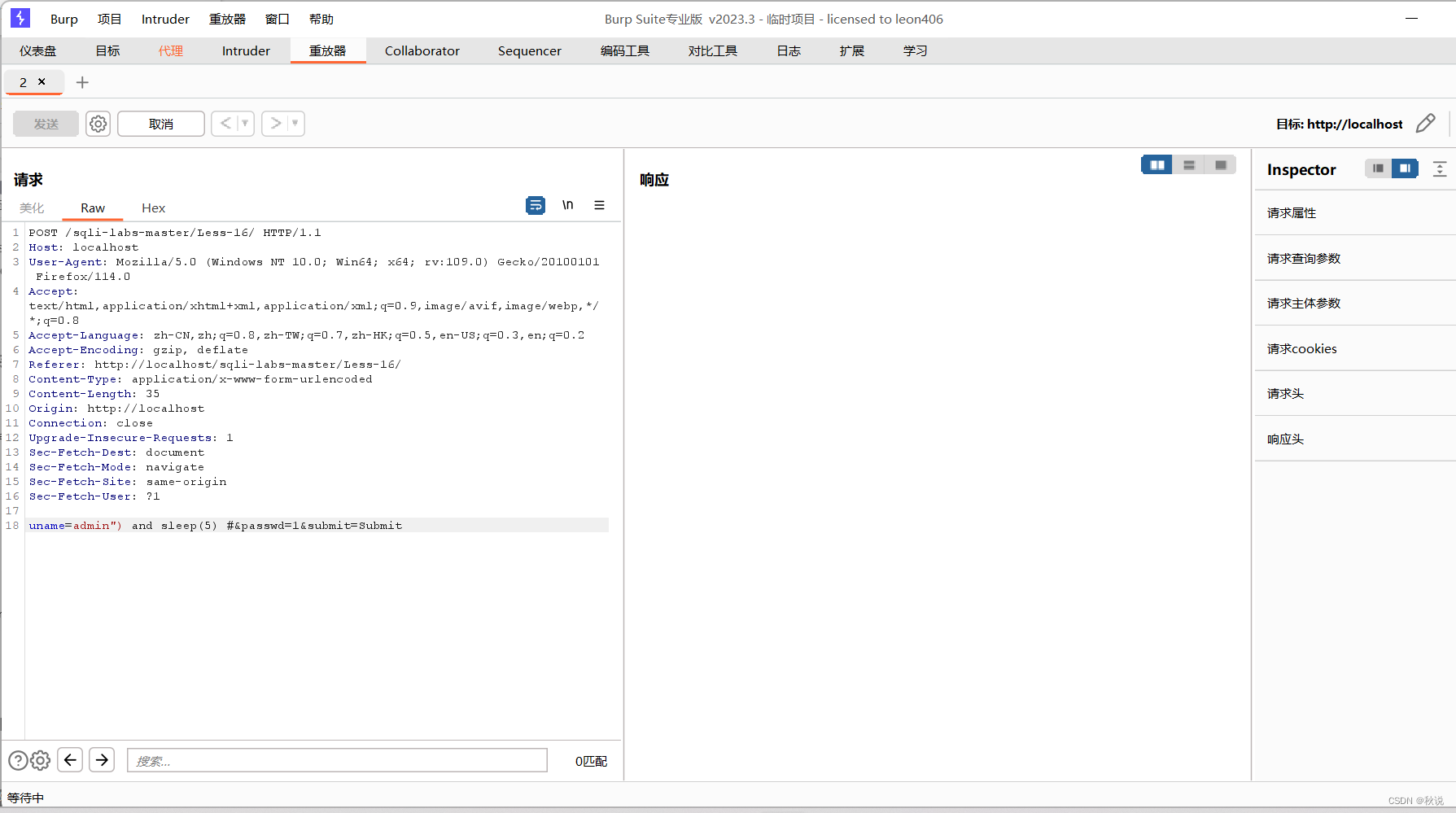Click the 取消 cancel button

(161, 124)
